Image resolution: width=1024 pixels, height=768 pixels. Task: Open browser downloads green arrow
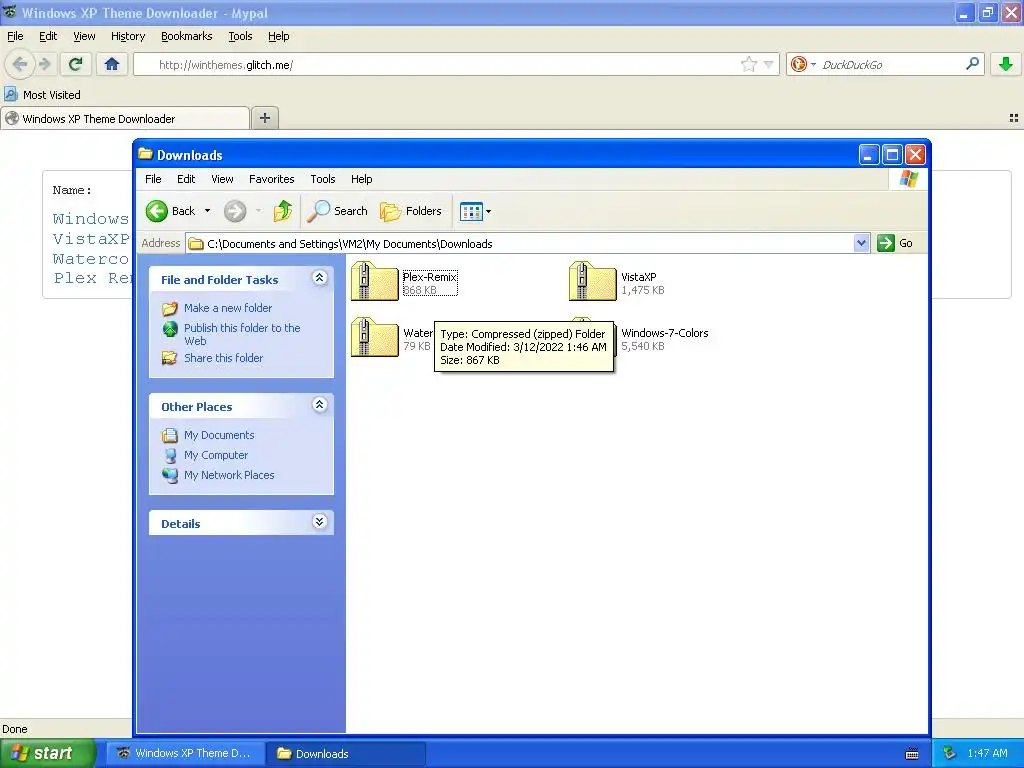(1006, 64)
